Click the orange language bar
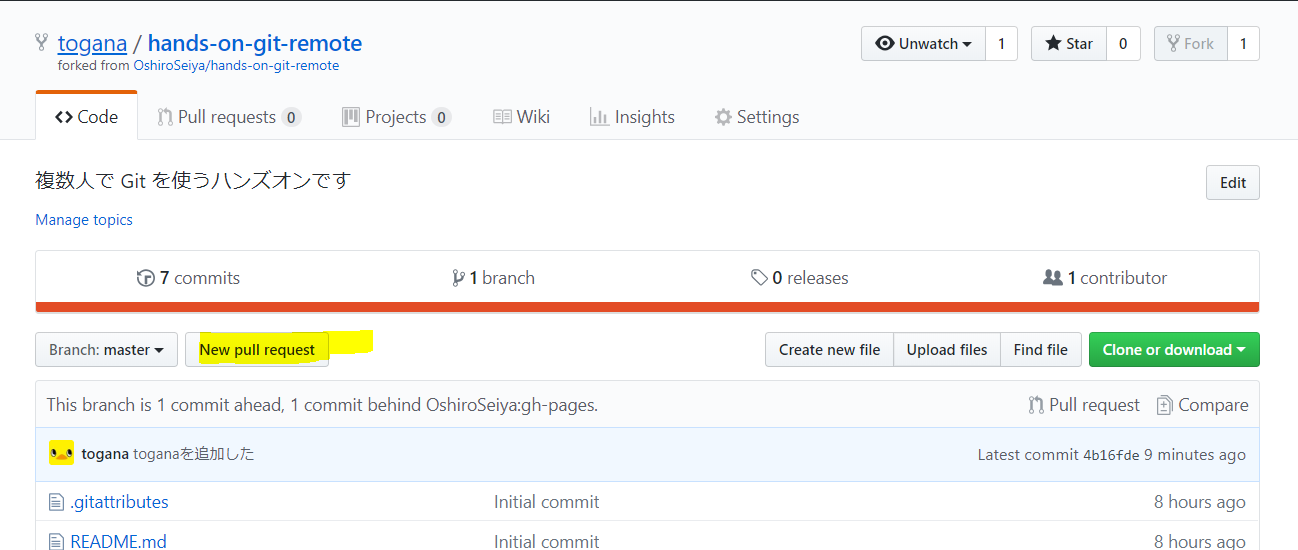The height and width of the screenshot is (550, 1298). point(647,308)
